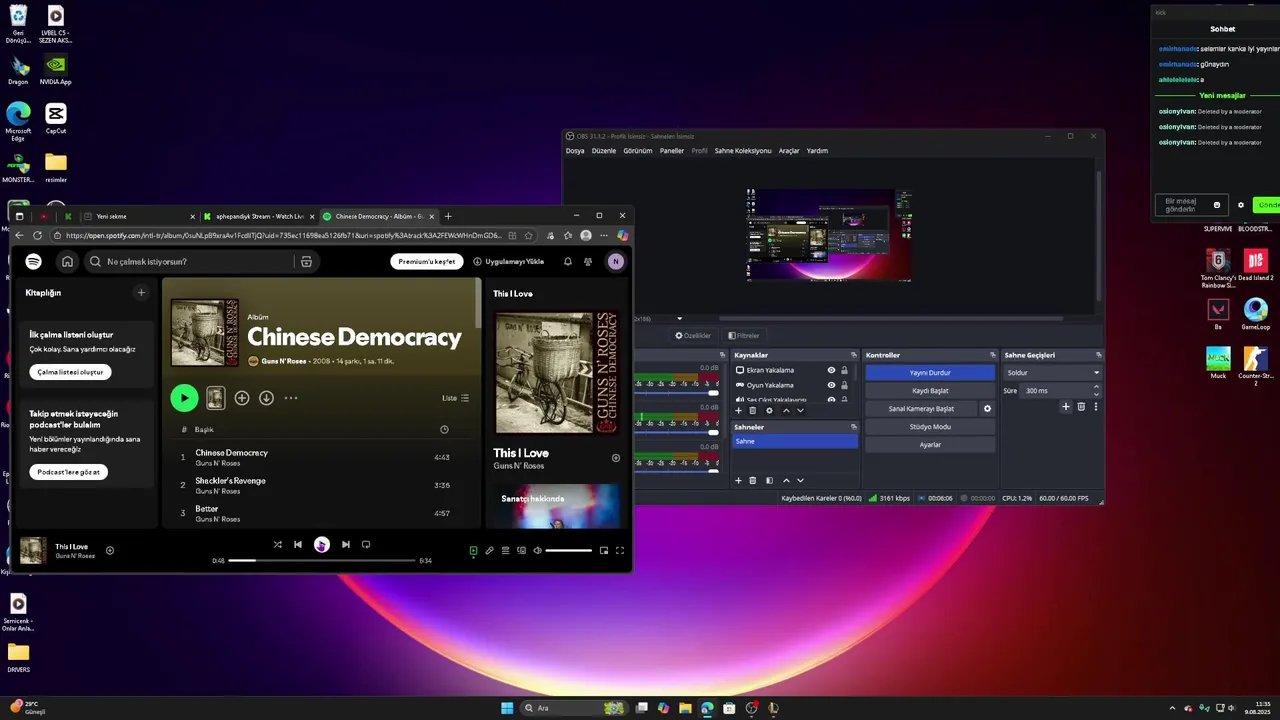Viewport: 1280px width, 720px height.
Task: Undock the Kaynaklar panel
Action: pyautogui.click(x=854, y=355)
